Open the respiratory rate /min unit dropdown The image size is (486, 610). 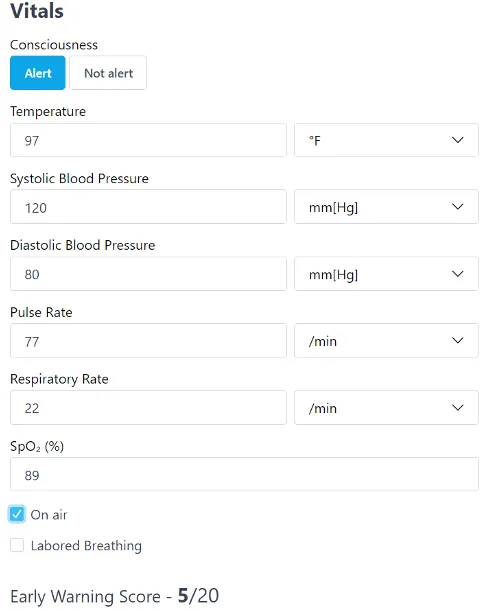(x=386, y=408)
